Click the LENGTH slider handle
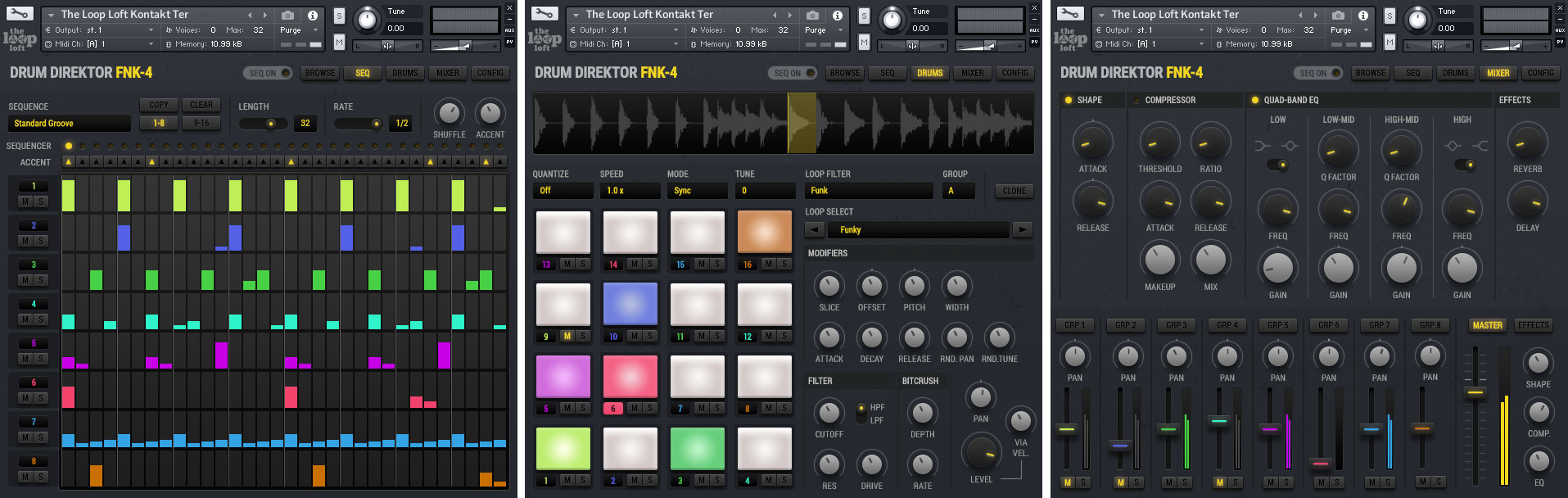The image size is (1568, 498). click(x=270, y=124)
